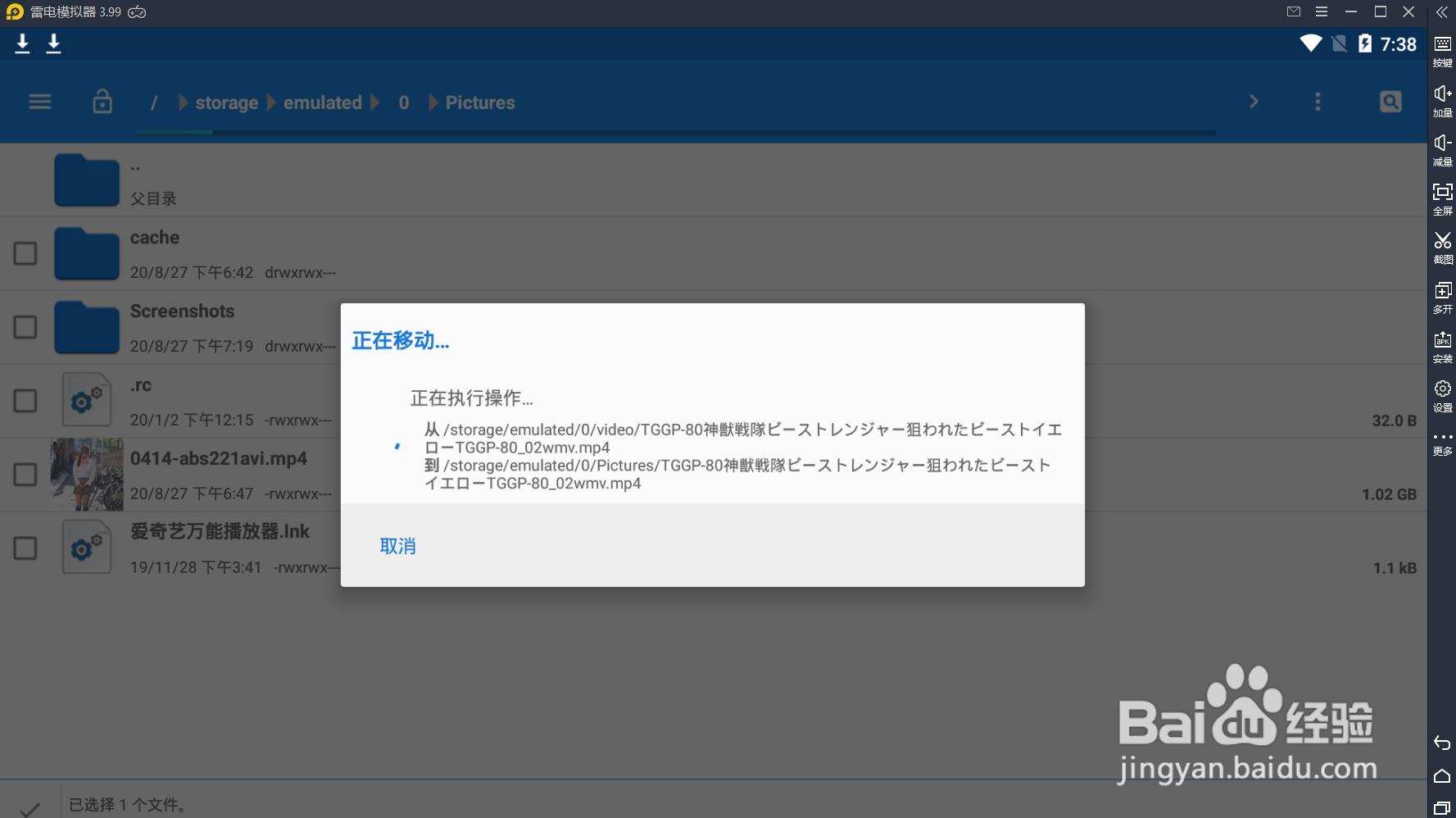Open the hamburger navigation drawer
Viewport: 1456px width, 818px height.
coord(39,102)
